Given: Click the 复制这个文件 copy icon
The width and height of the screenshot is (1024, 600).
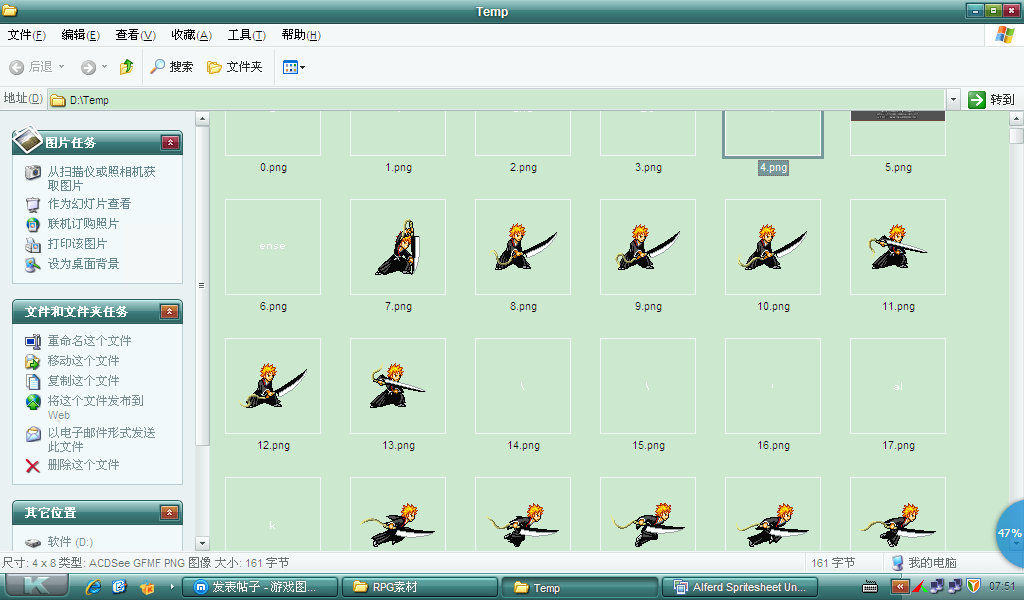Looking at the screenshot, I should coord(33,381).
